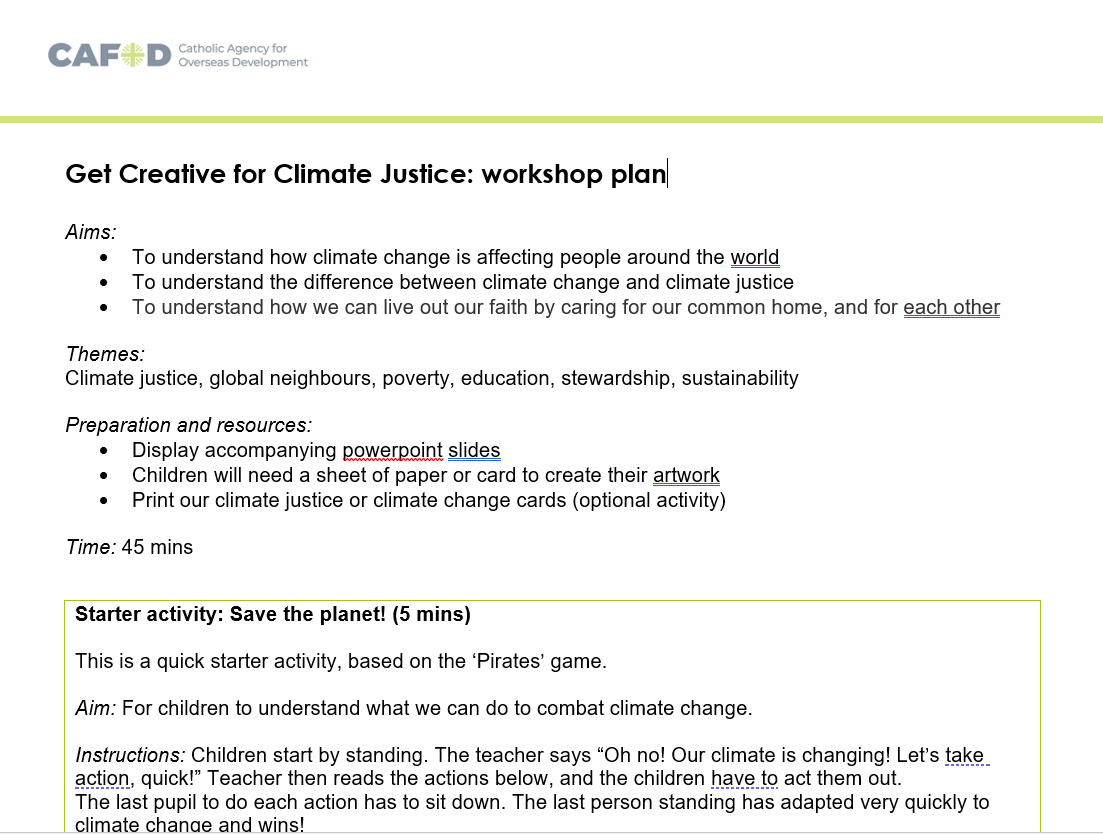Click 'Preparation and resources:' label
The height and width of the screenshot is (834, 1103).
coord(189,425)
